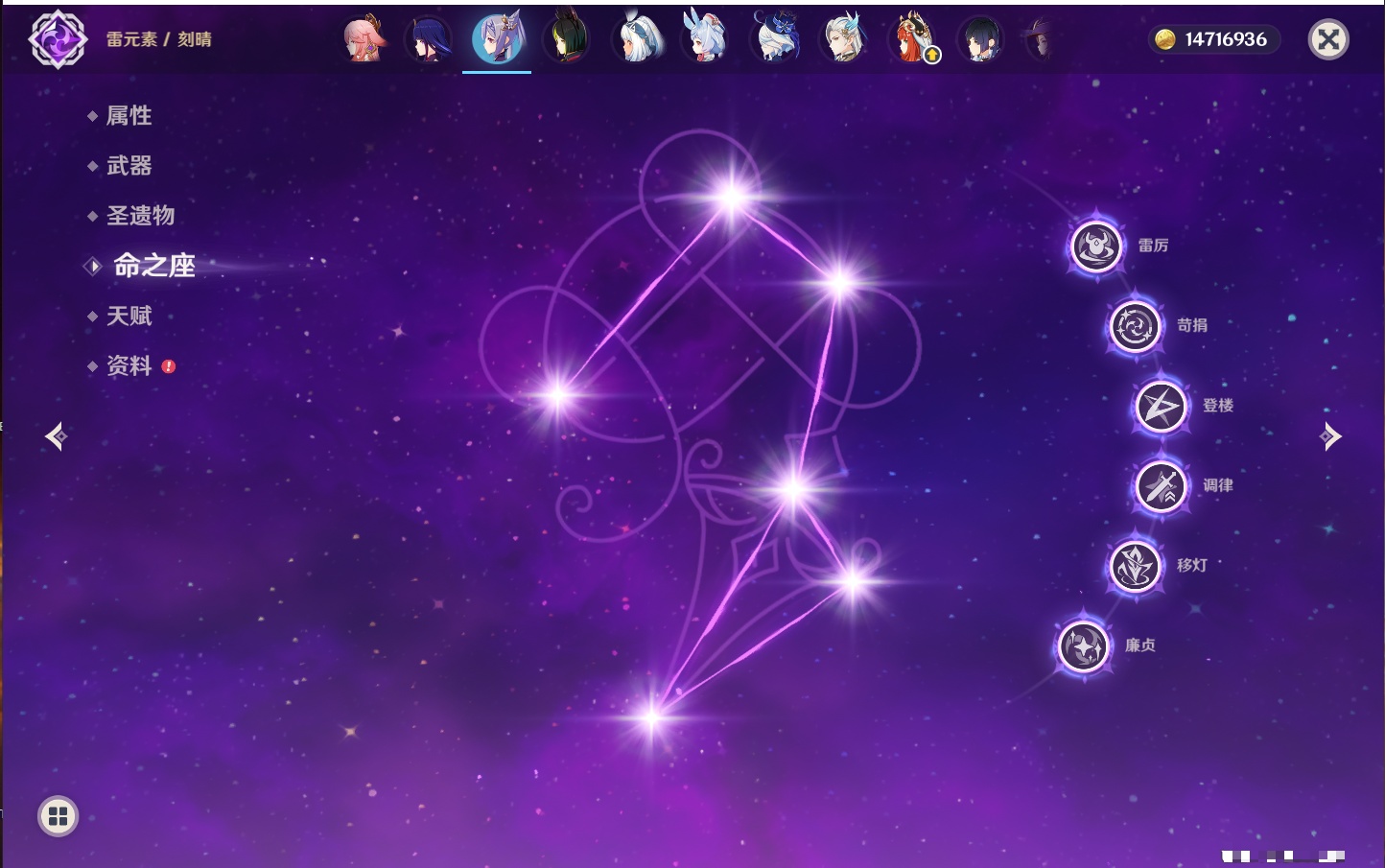
Task: Go to previous character with left arrow
Action: 56,436
